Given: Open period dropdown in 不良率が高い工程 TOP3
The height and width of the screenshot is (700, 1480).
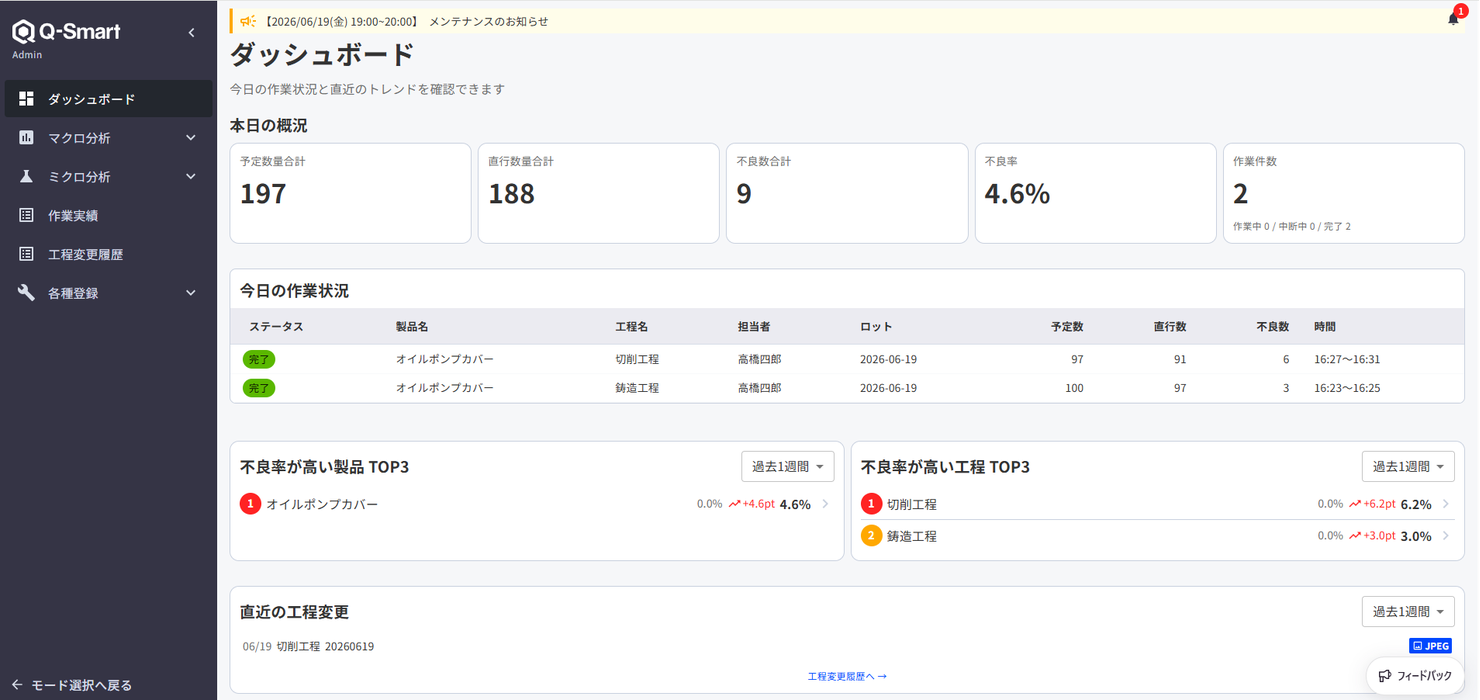Looking at the screenshot, I should (x=1408, y=467).
